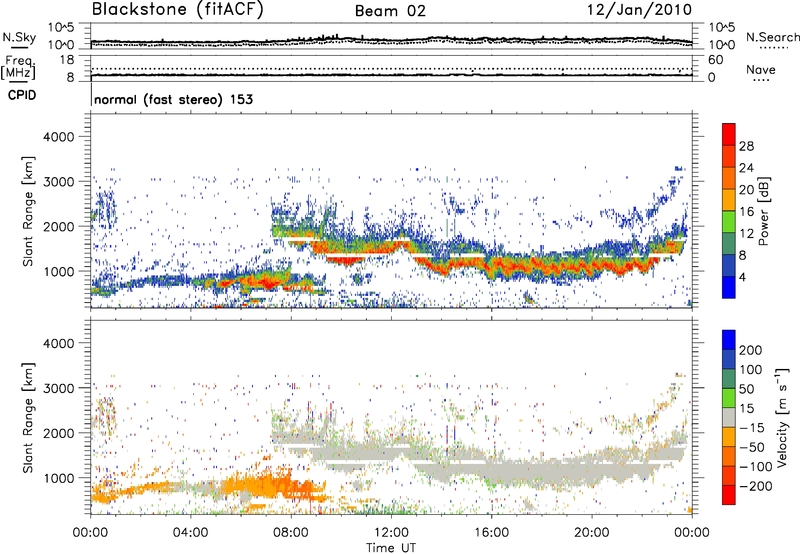
Task: Pick the light green segment of Power colorbar
Action: point(729,222)
